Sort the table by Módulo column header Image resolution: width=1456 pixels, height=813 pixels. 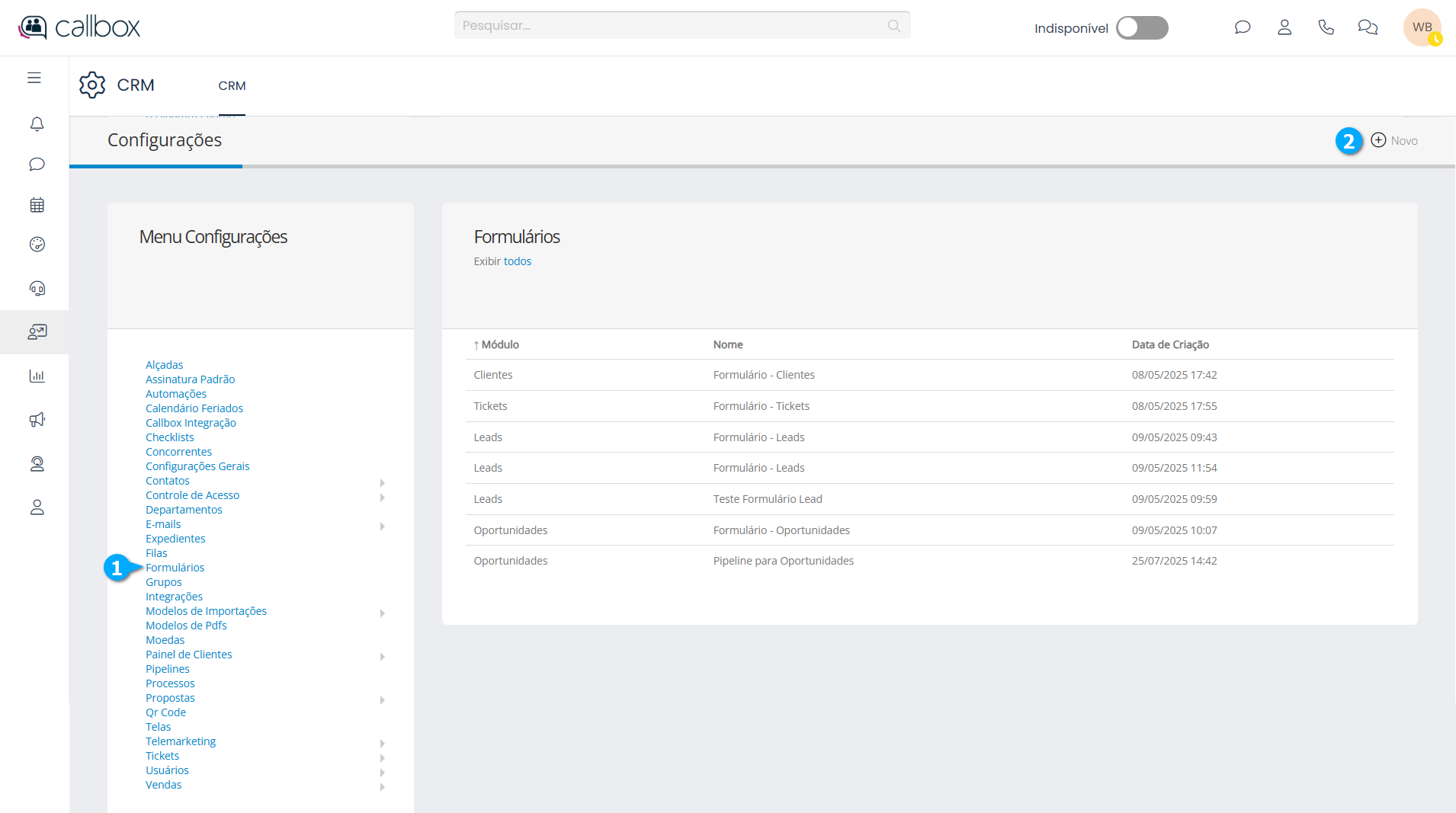(x=499, y=344)
